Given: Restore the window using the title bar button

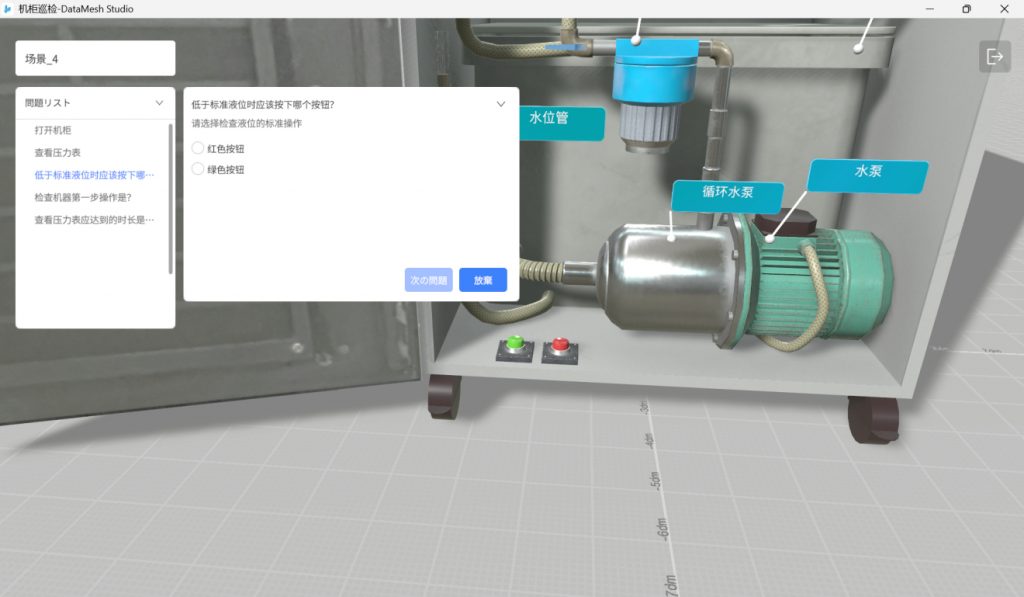Looking at the screenshot, I should tap(966, 9).
